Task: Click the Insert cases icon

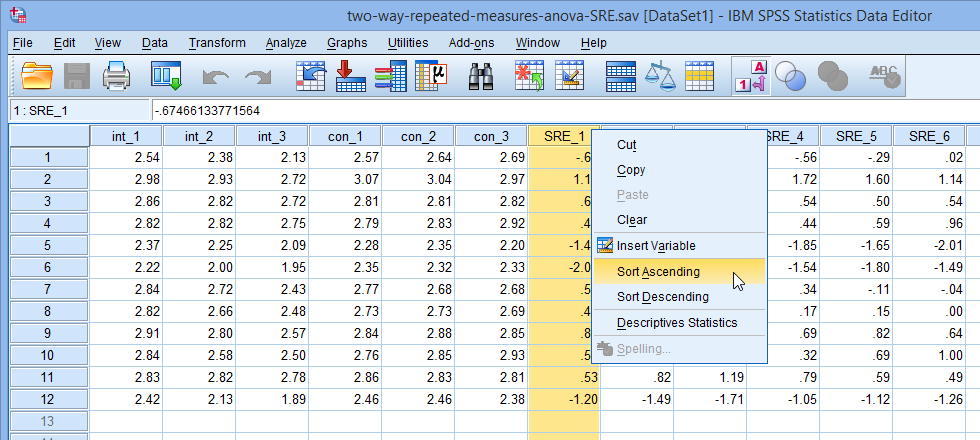Action: coord(529,76)
